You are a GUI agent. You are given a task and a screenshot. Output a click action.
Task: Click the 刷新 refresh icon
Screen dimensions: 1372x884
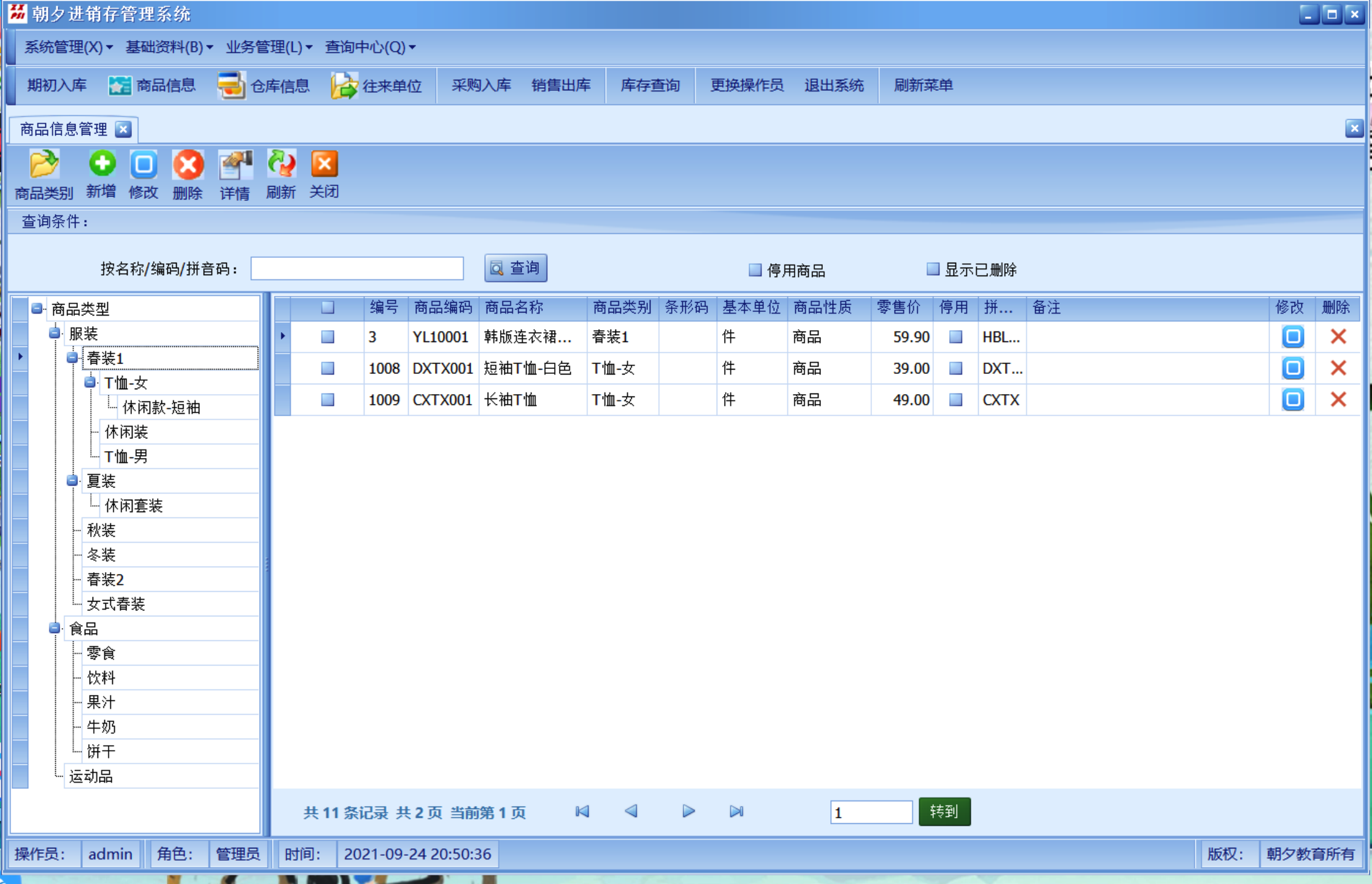[281, 165]
